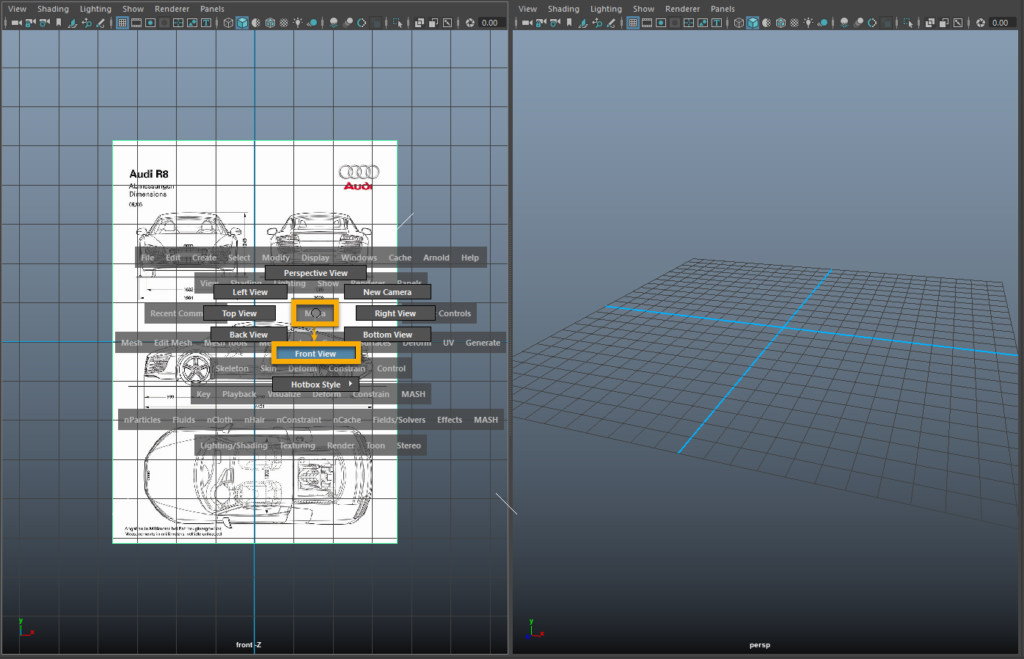
Task: Click exposure value field 0.00 in persp panel
Action: (x=1001, y=23)
